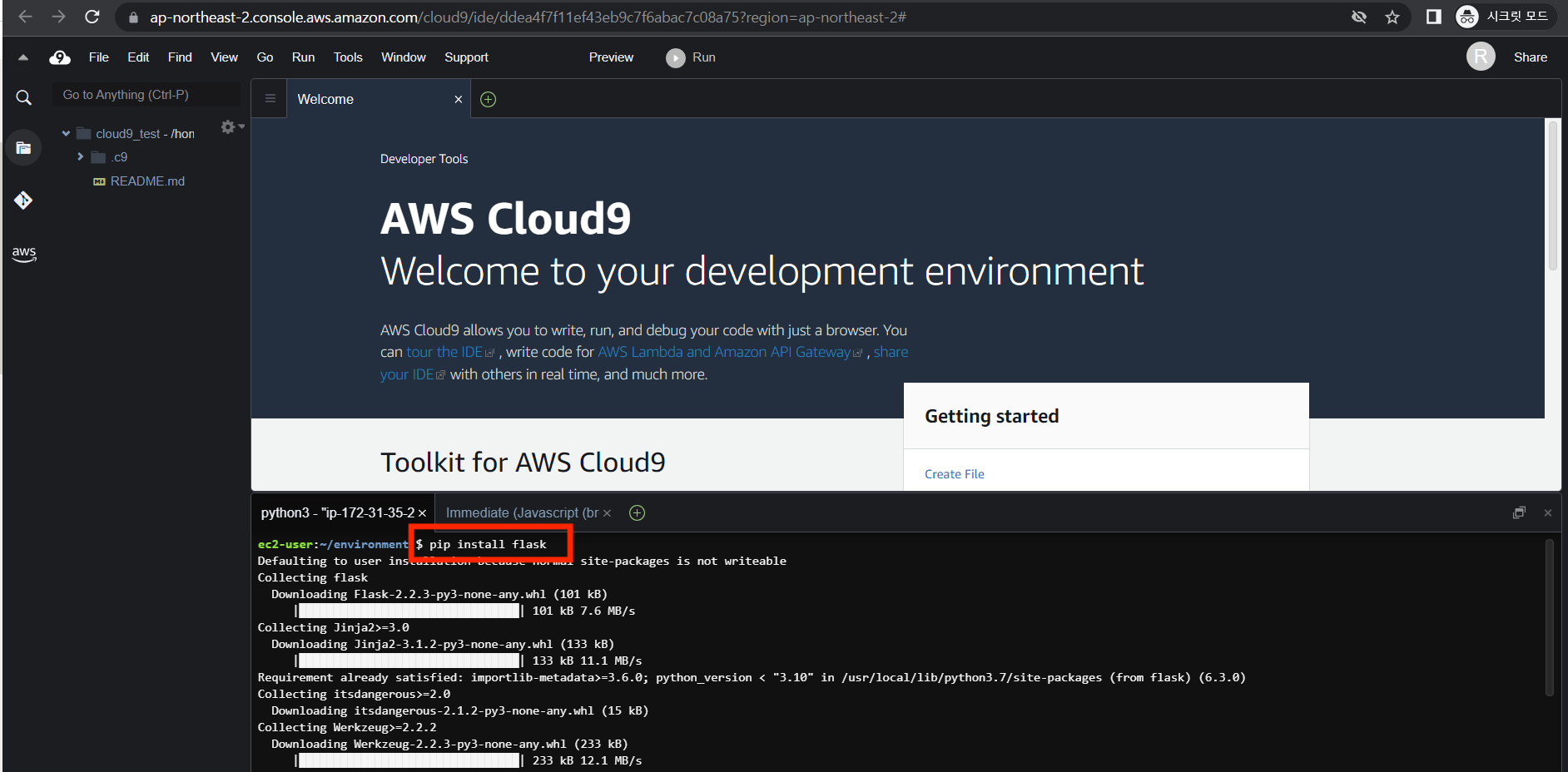This screenshot has width=1568, height=772.
Task: Open the Source Control git icon
Action: [23, 200]
